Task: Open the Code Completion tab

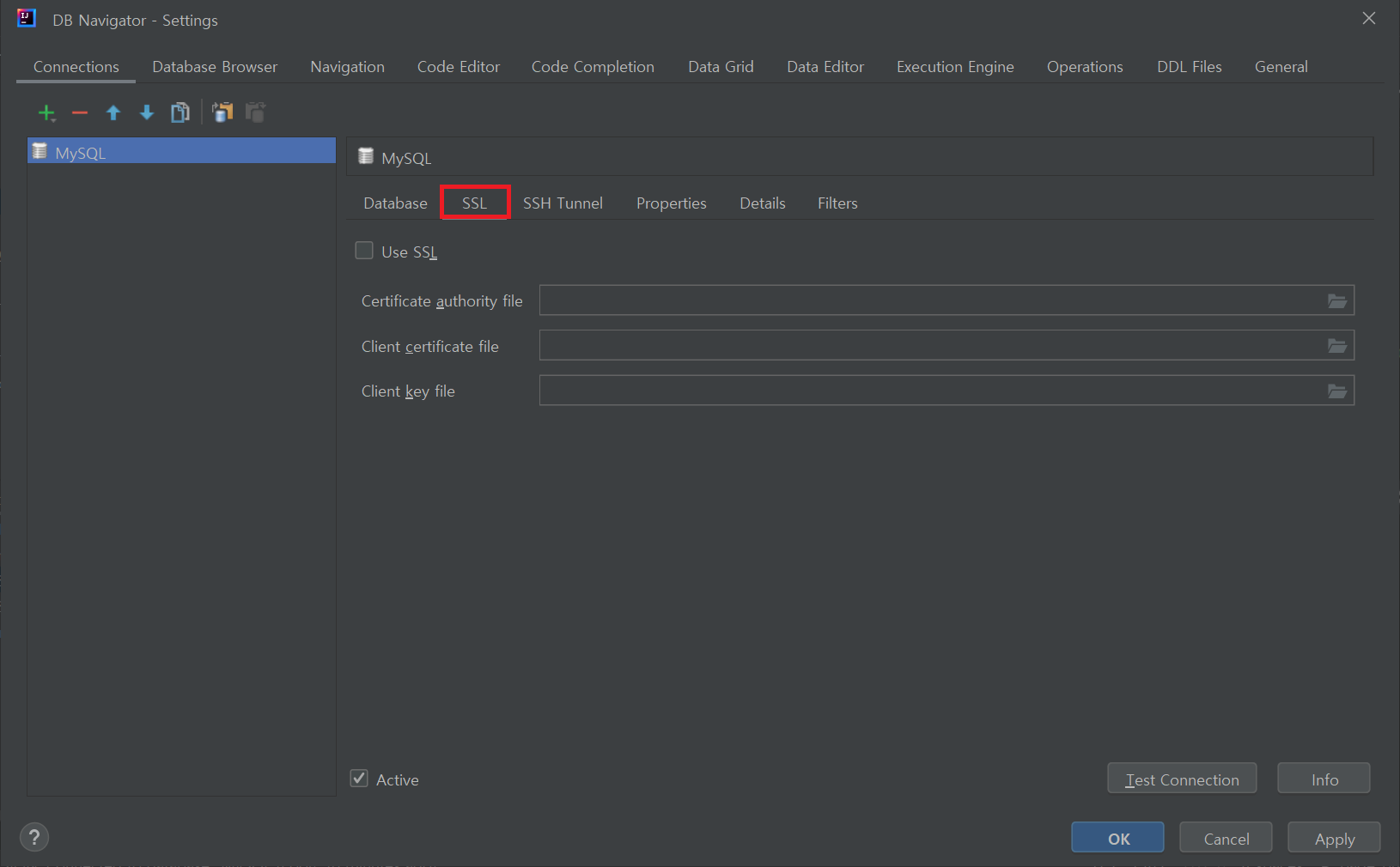Action: click(593, 67)
